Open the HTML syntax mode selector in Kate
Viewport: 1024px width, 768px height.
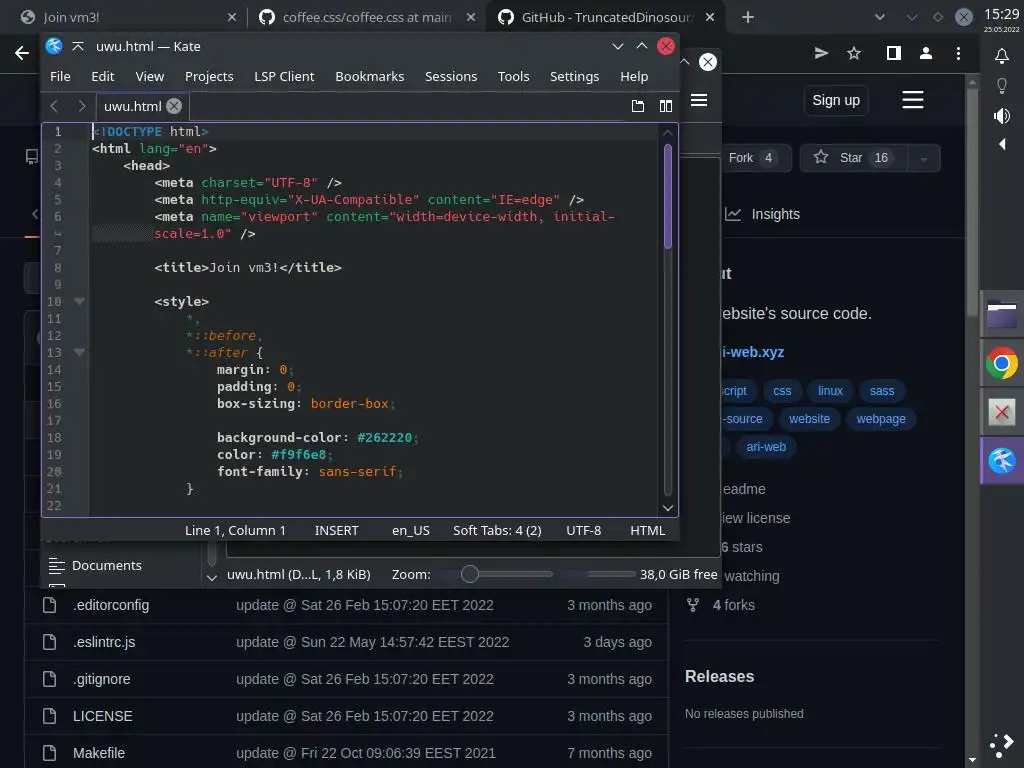point(647,530)
